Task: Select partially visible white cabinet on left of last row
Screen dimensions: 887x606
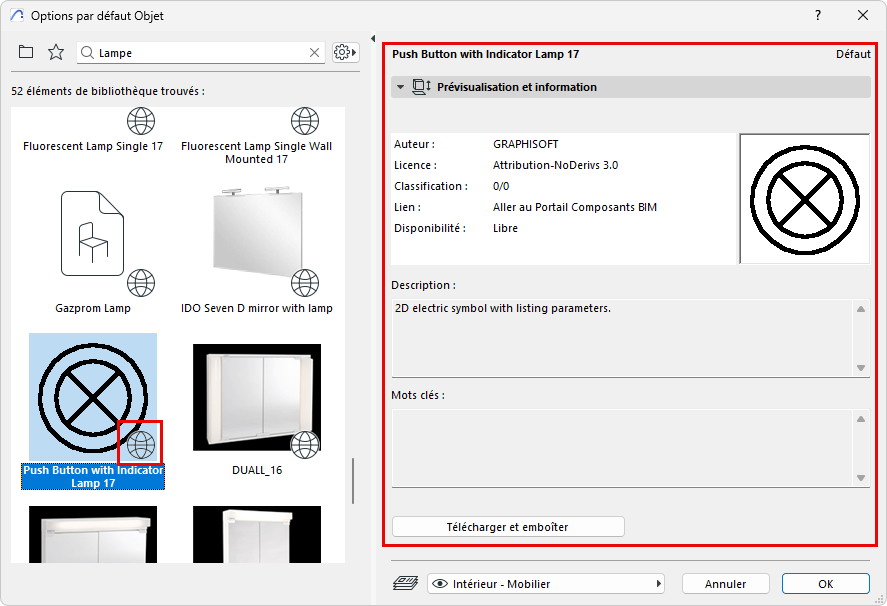Action: (93, 534)
